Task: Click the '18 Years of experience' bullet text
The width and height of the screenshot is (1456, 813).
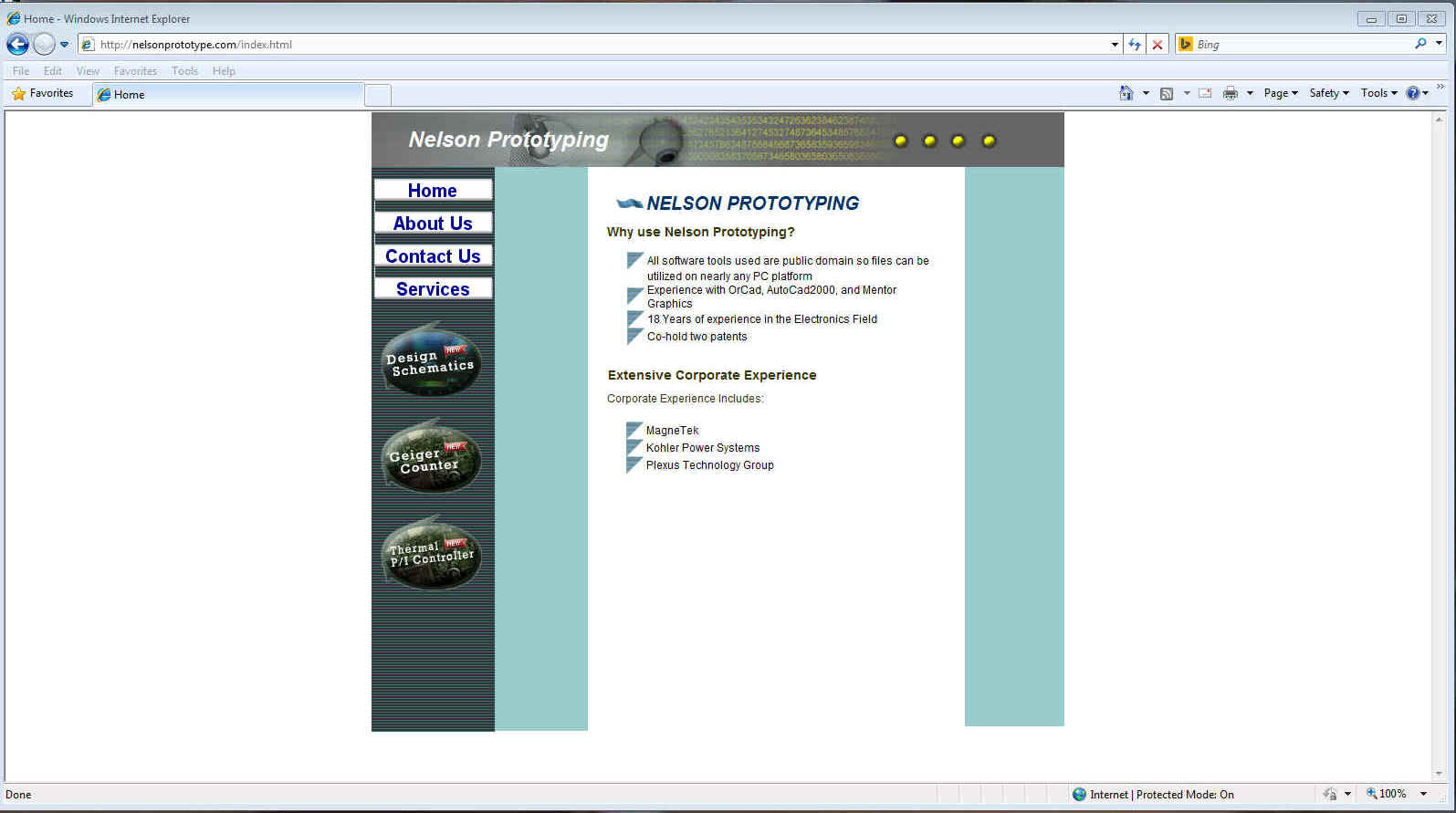Action: (762, 319)
